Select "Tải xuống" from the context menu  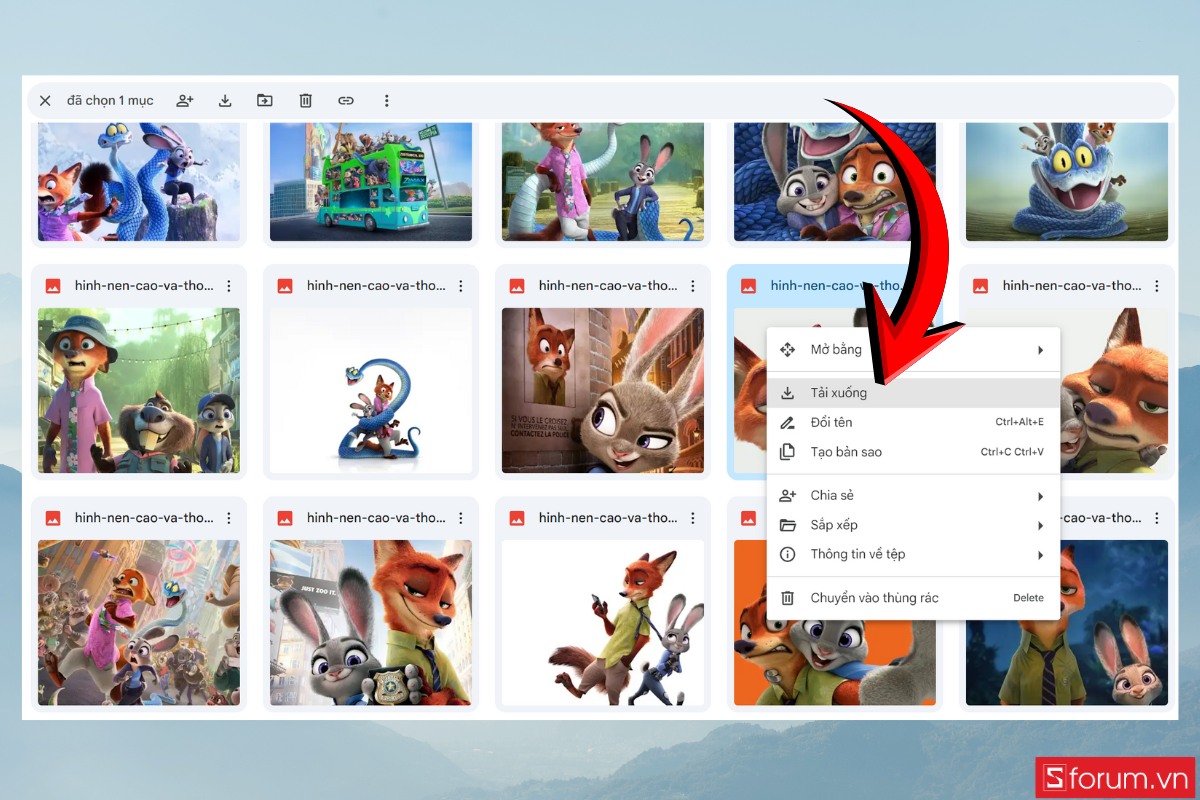(x=840, y=392)
